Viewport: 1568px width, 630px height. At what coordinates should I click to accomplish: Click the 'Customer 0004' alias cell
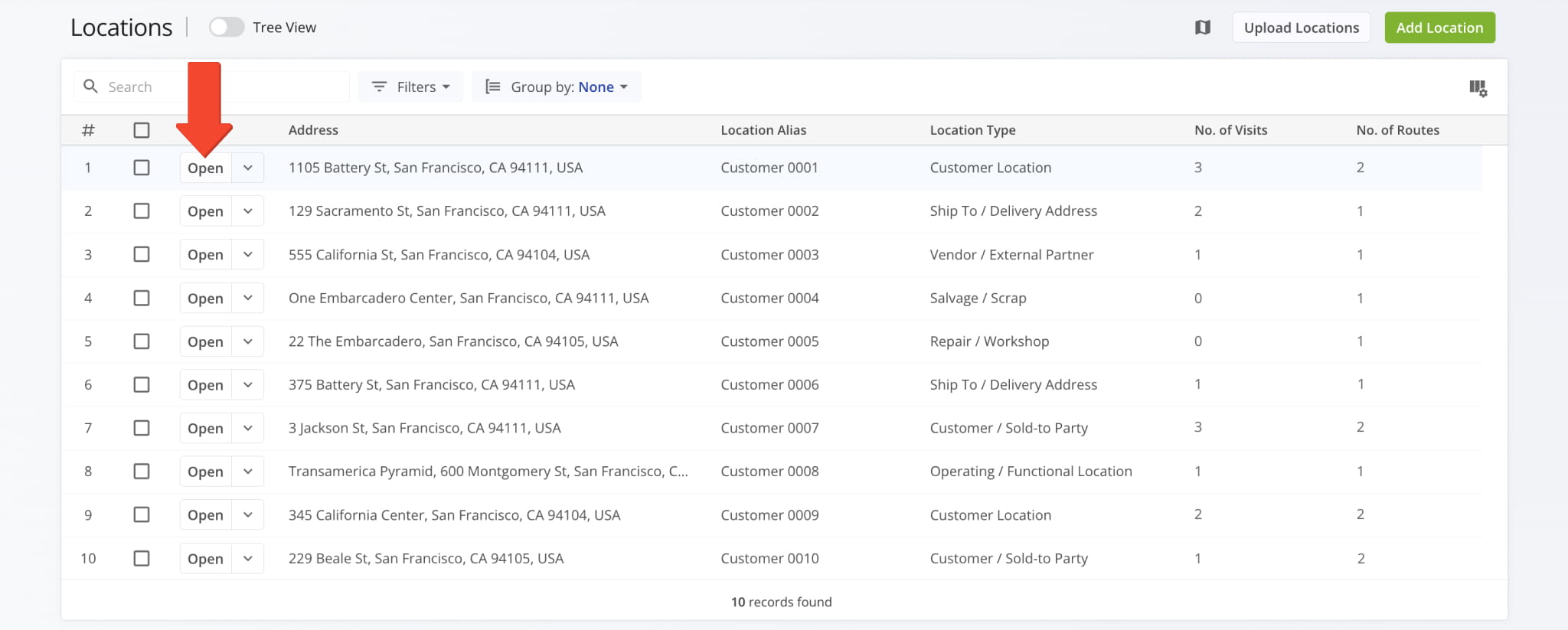tap(769, 298)
